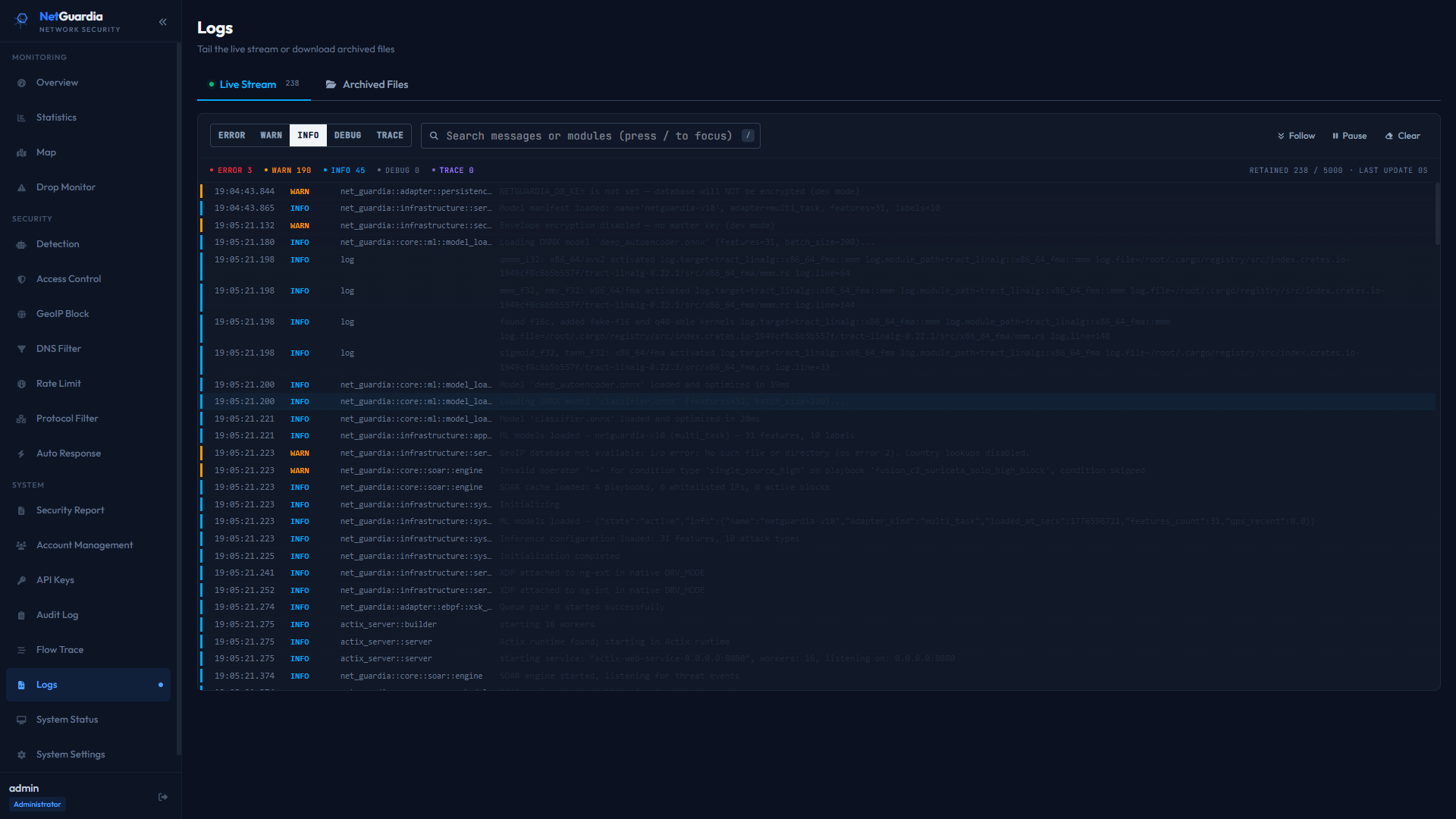Focus the log search input field

[590, 136]
